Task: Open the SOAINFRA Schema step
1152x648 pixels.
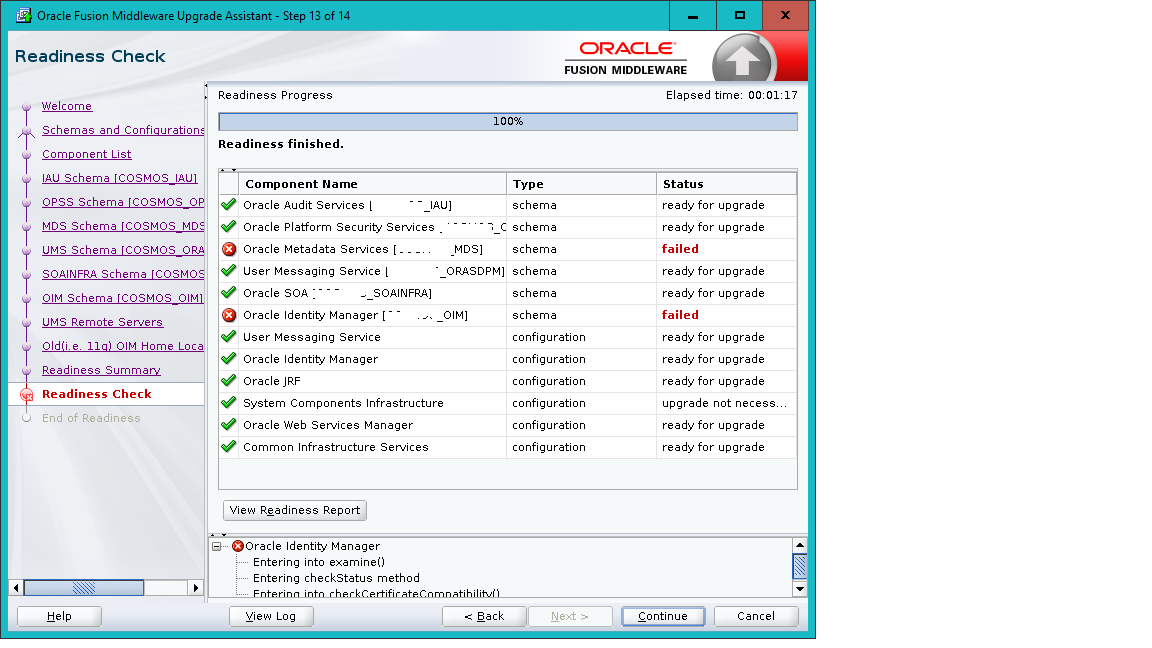Action: [x=123, y=274]
